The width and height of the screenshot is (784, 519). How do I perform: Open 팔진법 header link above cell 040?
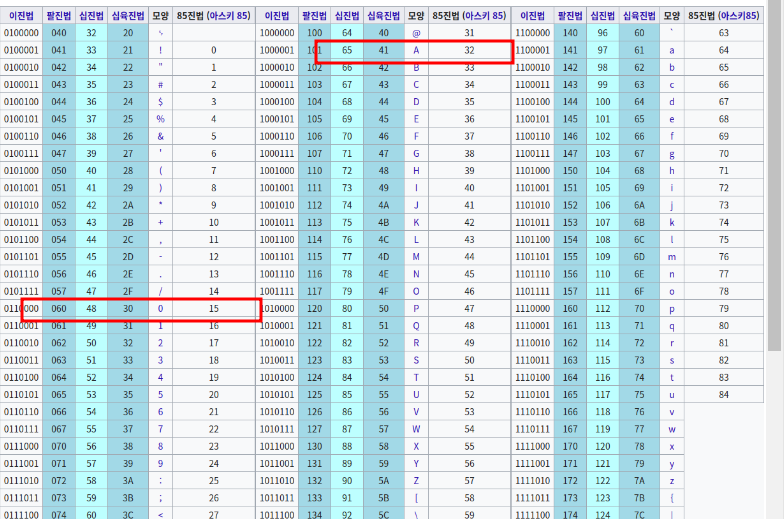pos(58,16)
